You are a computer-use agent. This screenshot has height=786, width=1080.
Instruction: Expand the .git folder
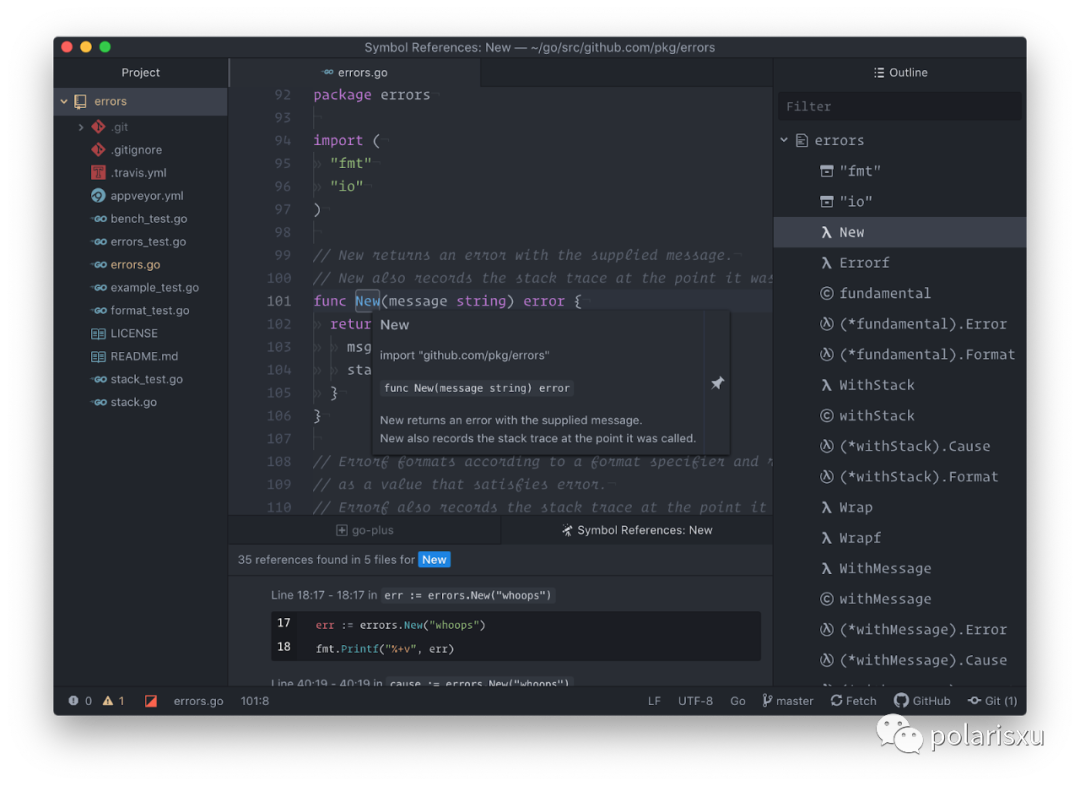(x=81, y=127)
